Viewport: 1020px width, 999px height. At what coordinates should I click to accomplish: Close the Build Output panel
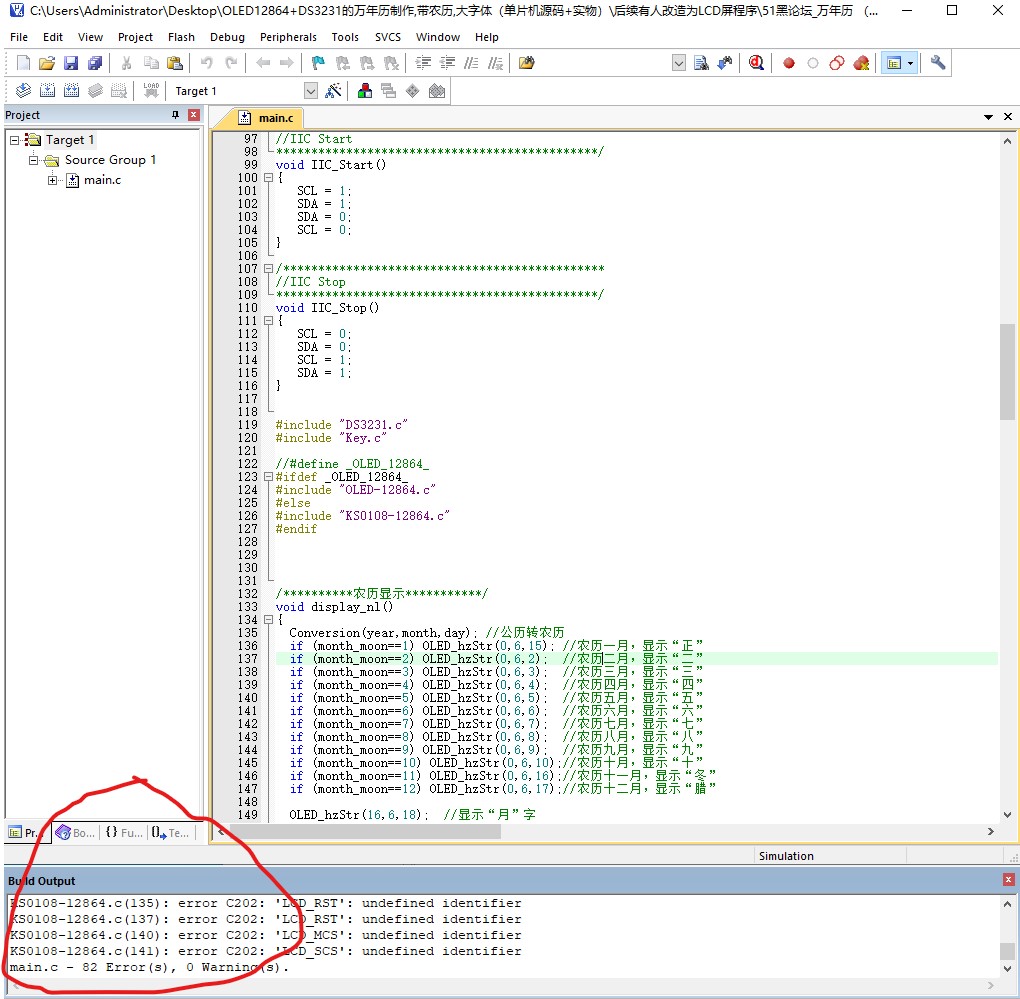[1008, 879]
